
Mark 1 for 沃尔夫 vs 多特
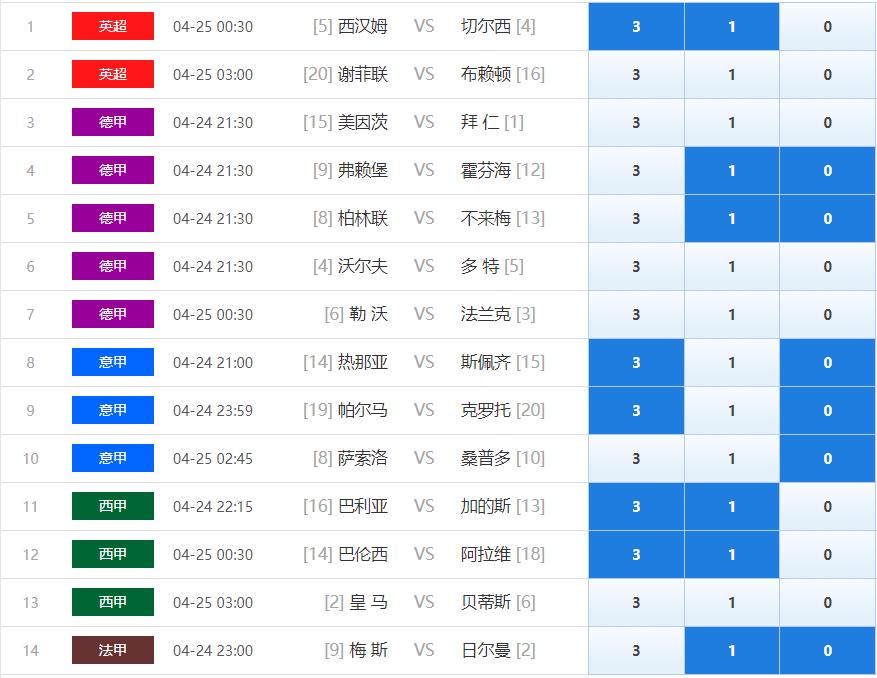(732, 267)
